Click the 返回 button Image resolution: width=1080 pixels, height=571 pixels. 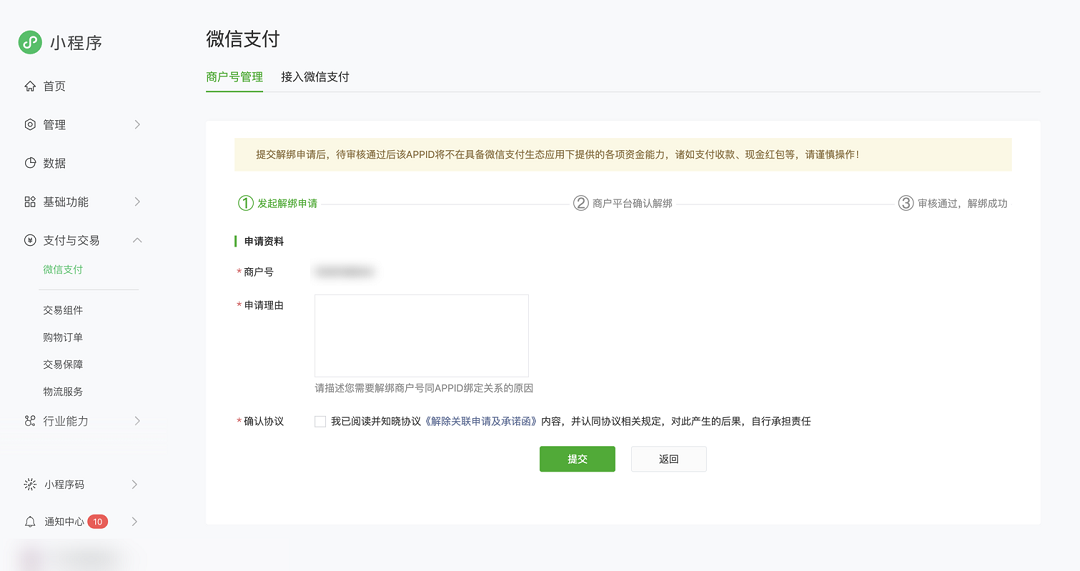(x=669, y=459)
